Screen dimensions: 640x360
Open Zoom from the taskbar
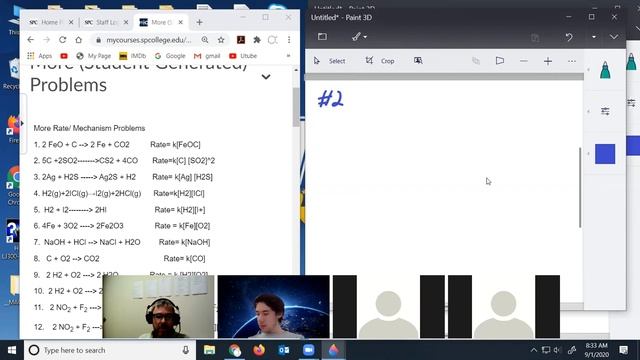[309, 350]
